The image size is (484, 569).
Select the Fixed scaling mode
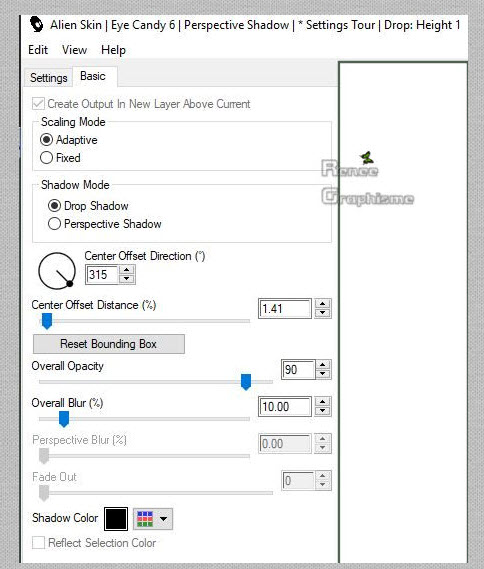(x=60, y=158)
